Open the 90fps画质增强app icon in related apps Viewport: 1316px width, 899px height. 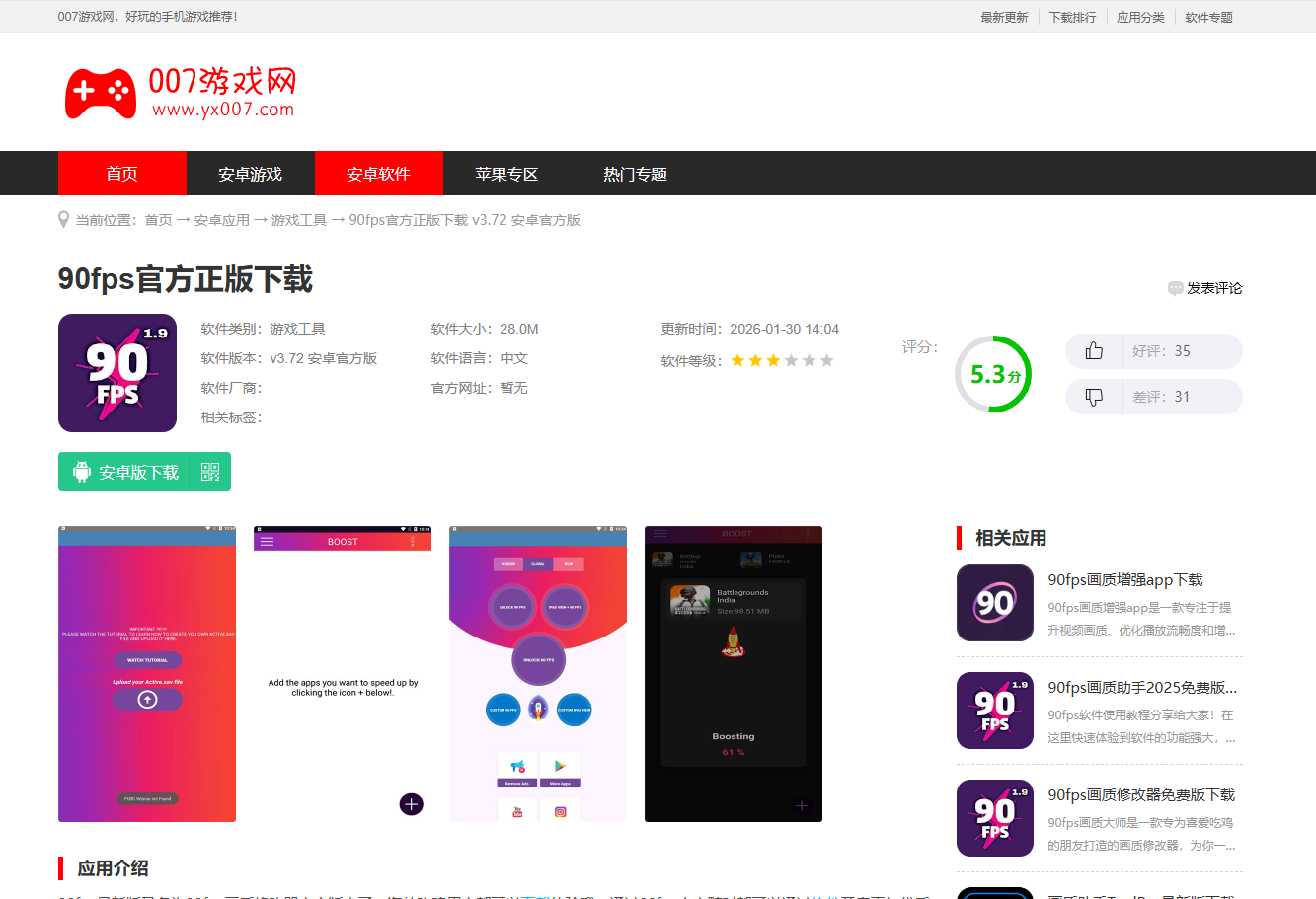coord(995,603)
